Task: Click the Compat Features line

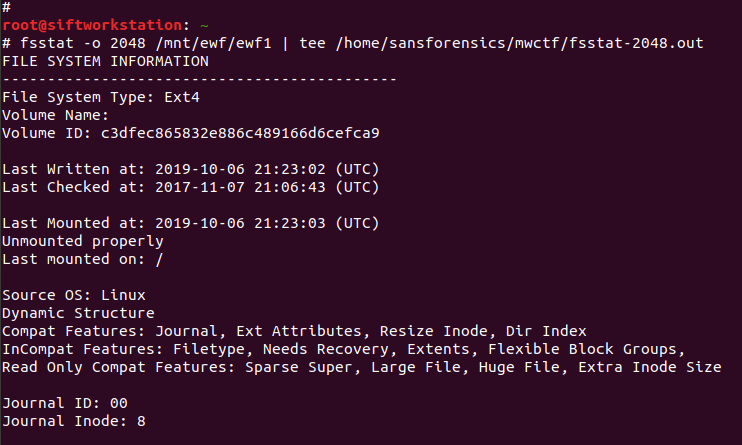Action: click(294, 331)
